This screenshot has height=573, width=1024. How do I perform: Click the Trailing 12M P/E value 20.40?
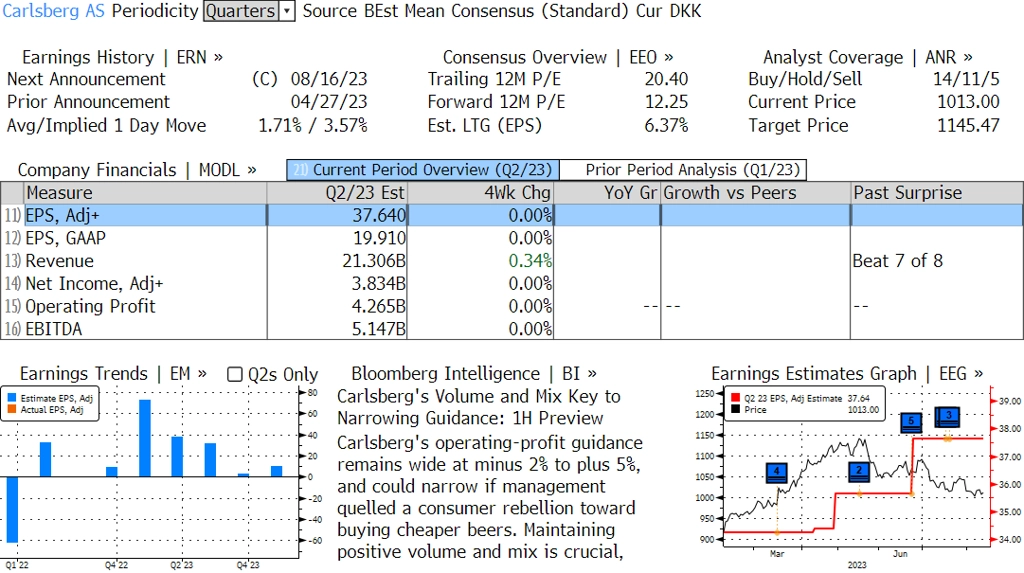pos(666,79)
